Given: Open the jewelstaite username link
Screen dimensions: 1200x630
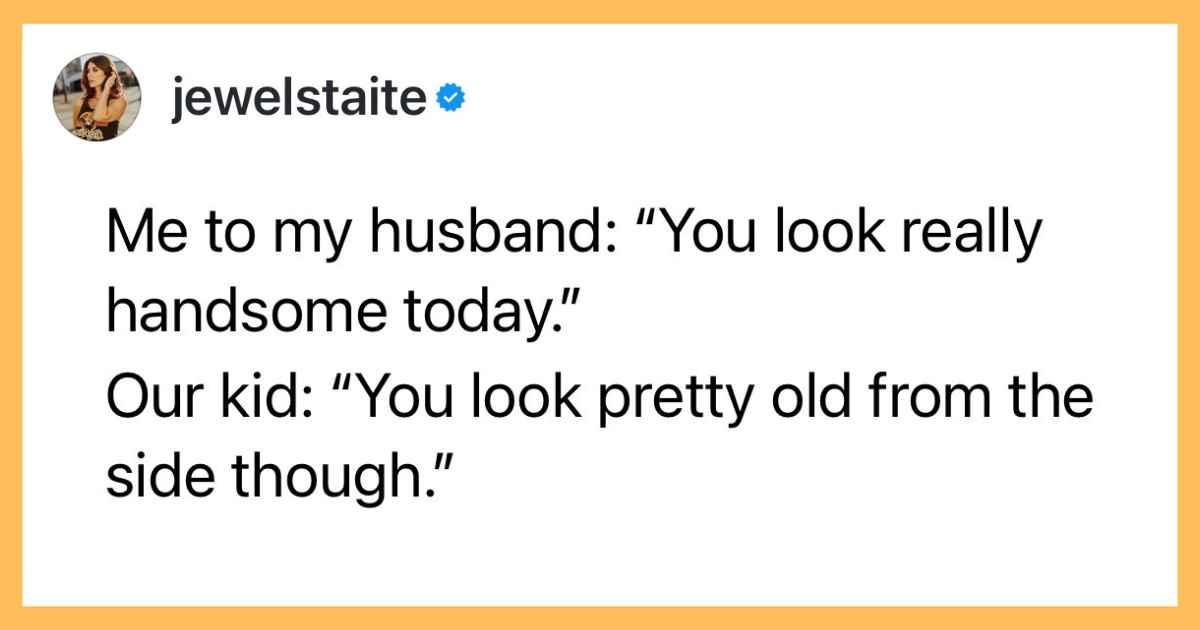Looking at the screenshot, I should [x=300, y=98].
